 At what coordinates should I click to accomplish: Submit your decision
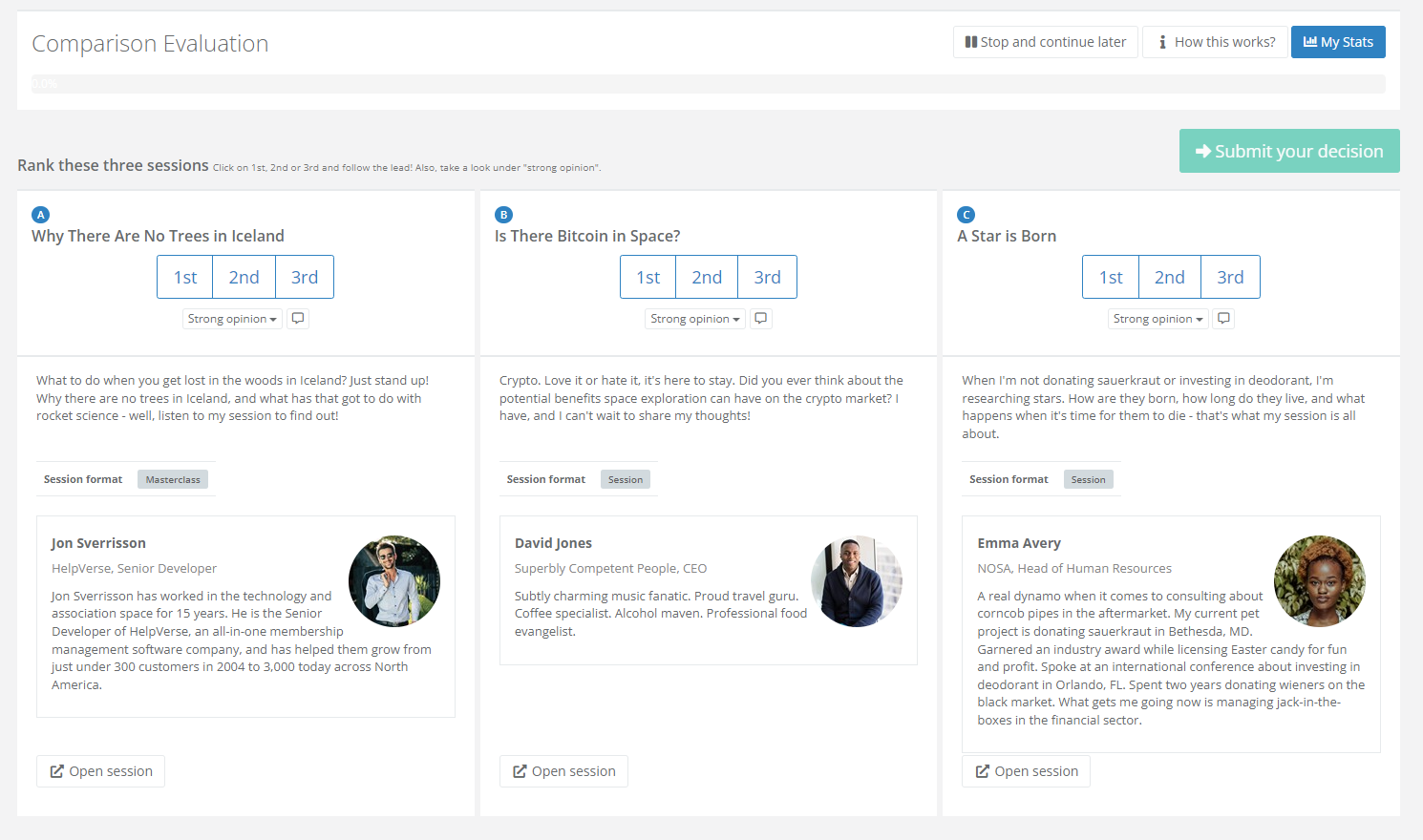point(1288,151)
